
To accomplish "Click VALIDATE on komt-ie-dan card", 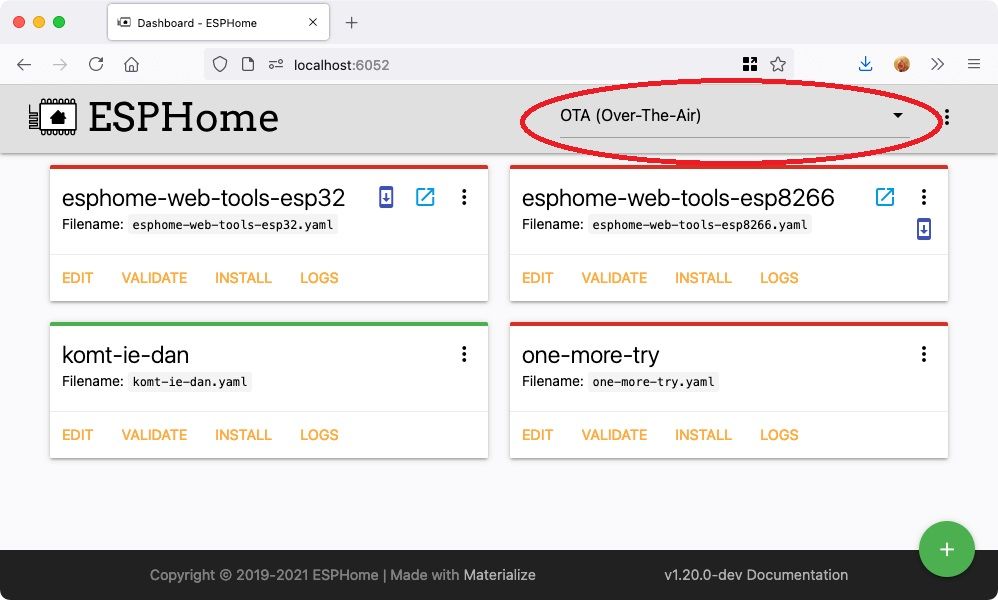I will pos(154,435).
